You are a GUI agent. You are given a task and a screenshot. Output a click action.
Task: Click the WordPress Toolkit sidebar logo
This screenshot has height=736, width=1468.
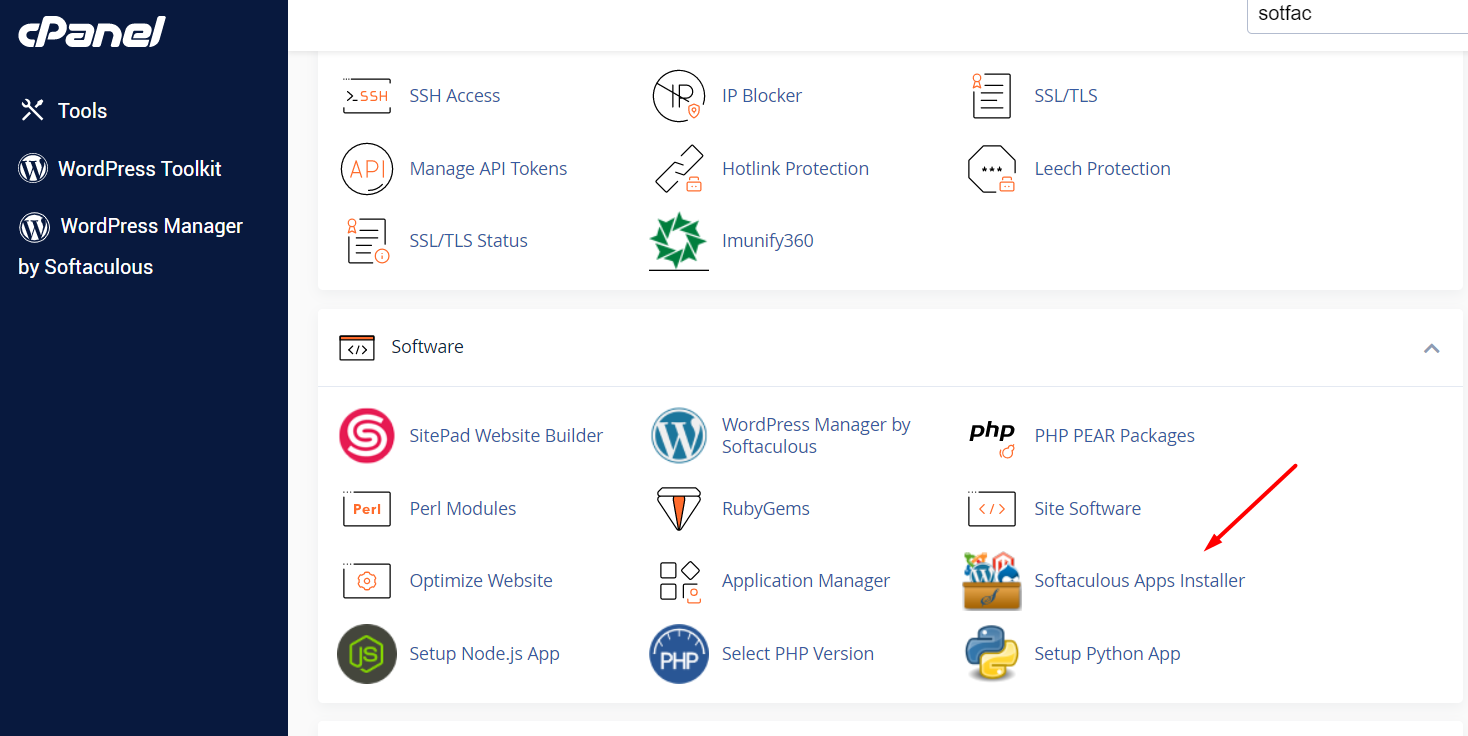tap(33, 168)
